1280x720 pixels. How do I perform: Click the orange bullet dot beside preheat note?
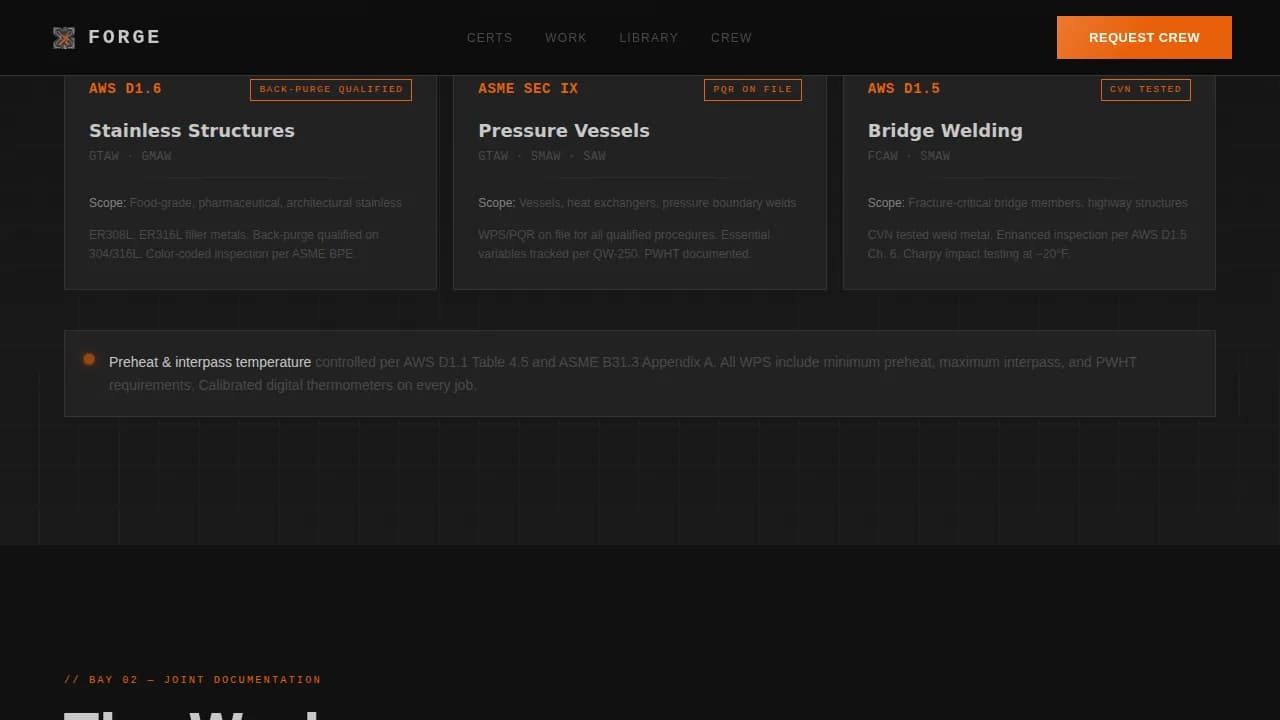(x=89, y=359)
